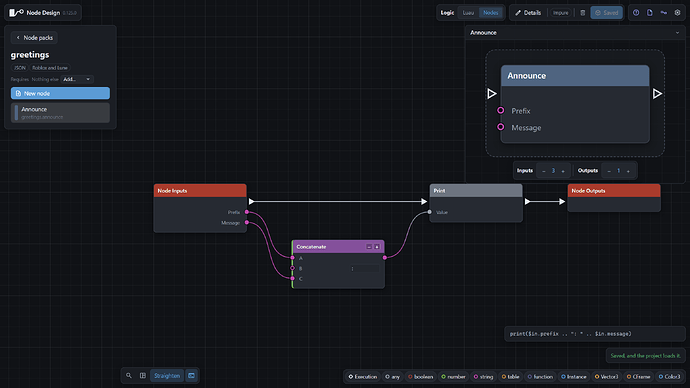Click the any type legend chip
Screen dimensions: 690x388
392,377
